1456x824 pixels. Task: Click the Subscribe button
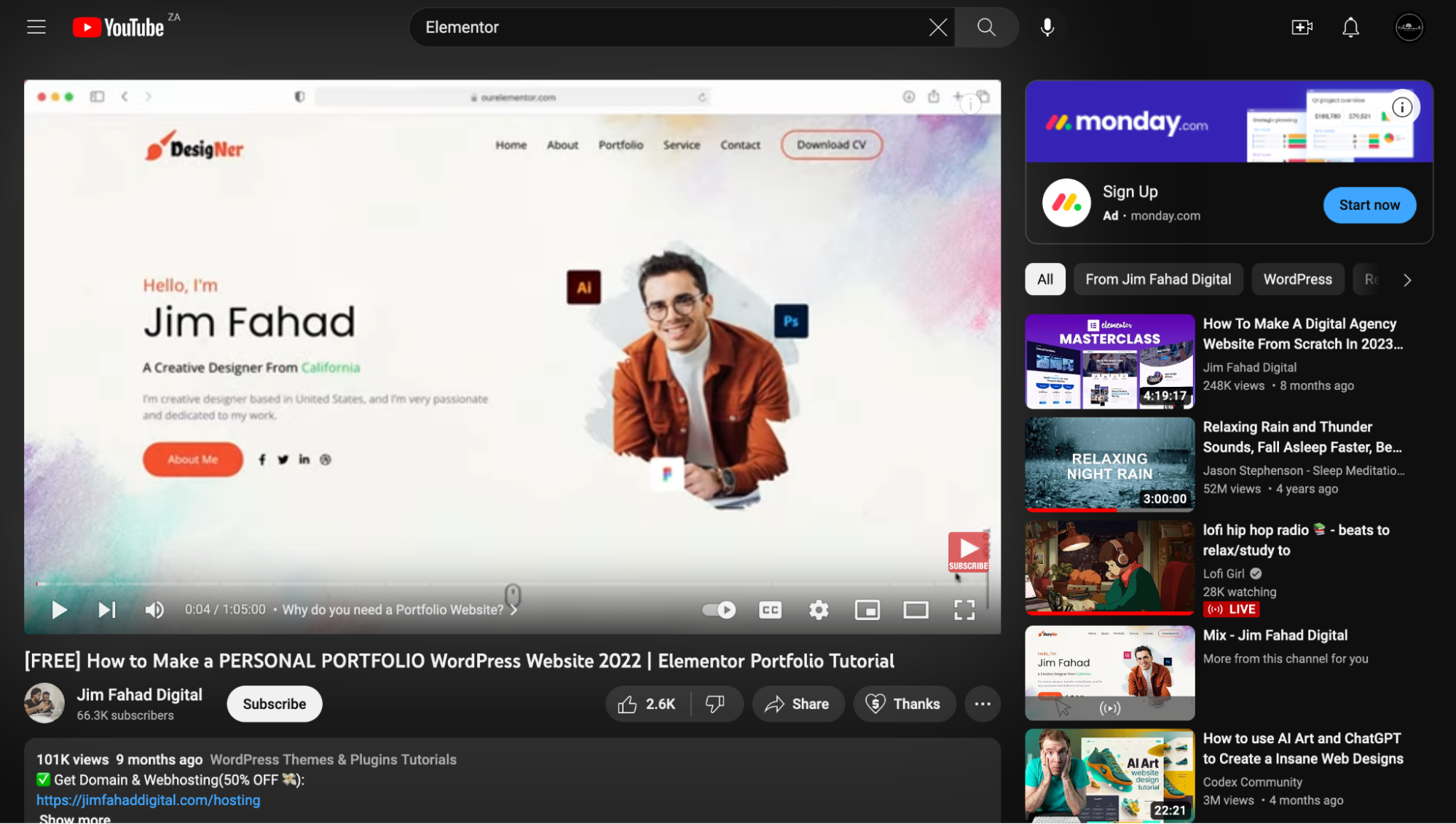coord(274,704)
